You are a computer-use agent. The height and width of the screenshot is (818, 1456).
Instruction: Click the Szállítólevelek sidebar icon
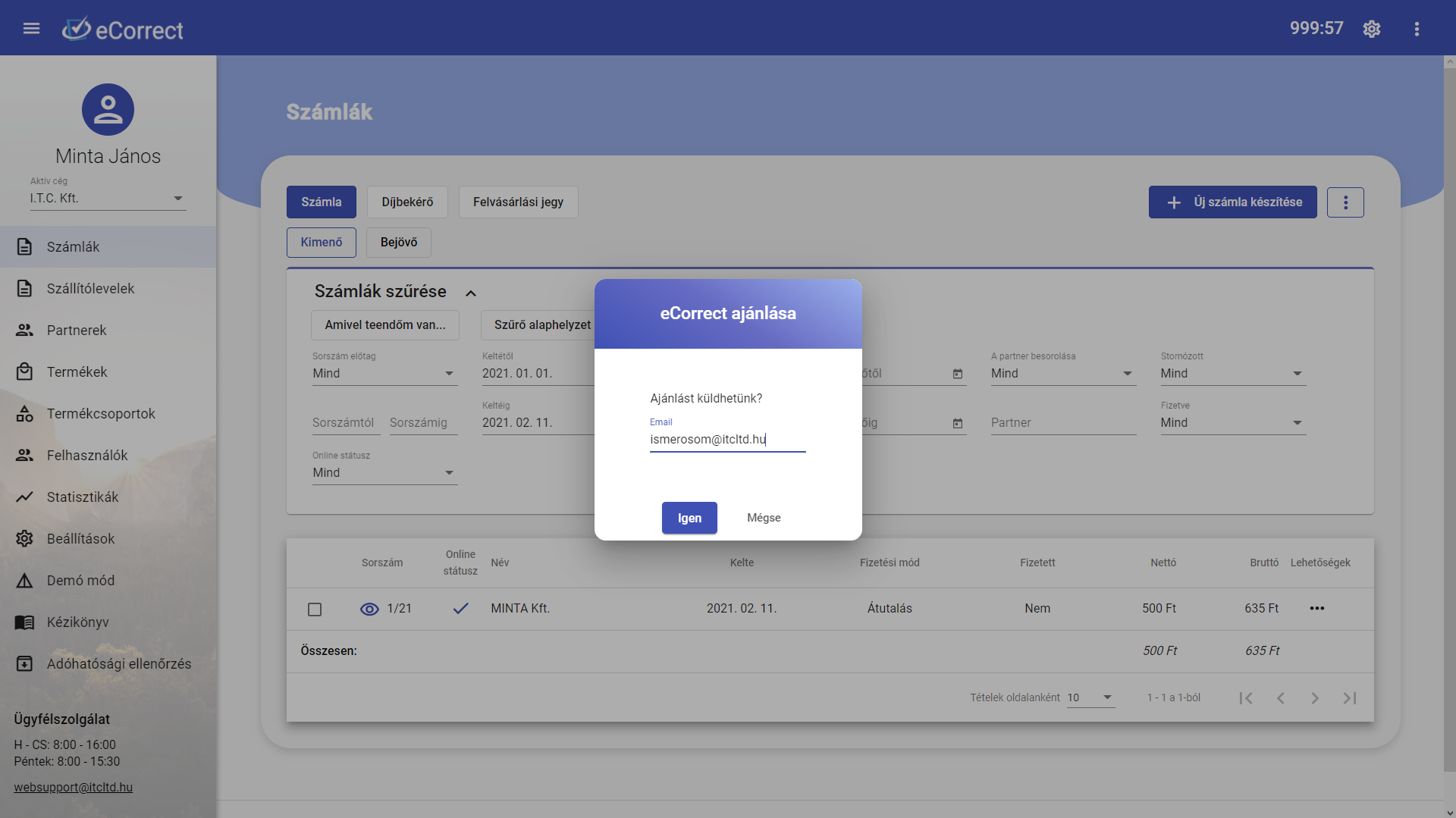click(x=24, y=288)
